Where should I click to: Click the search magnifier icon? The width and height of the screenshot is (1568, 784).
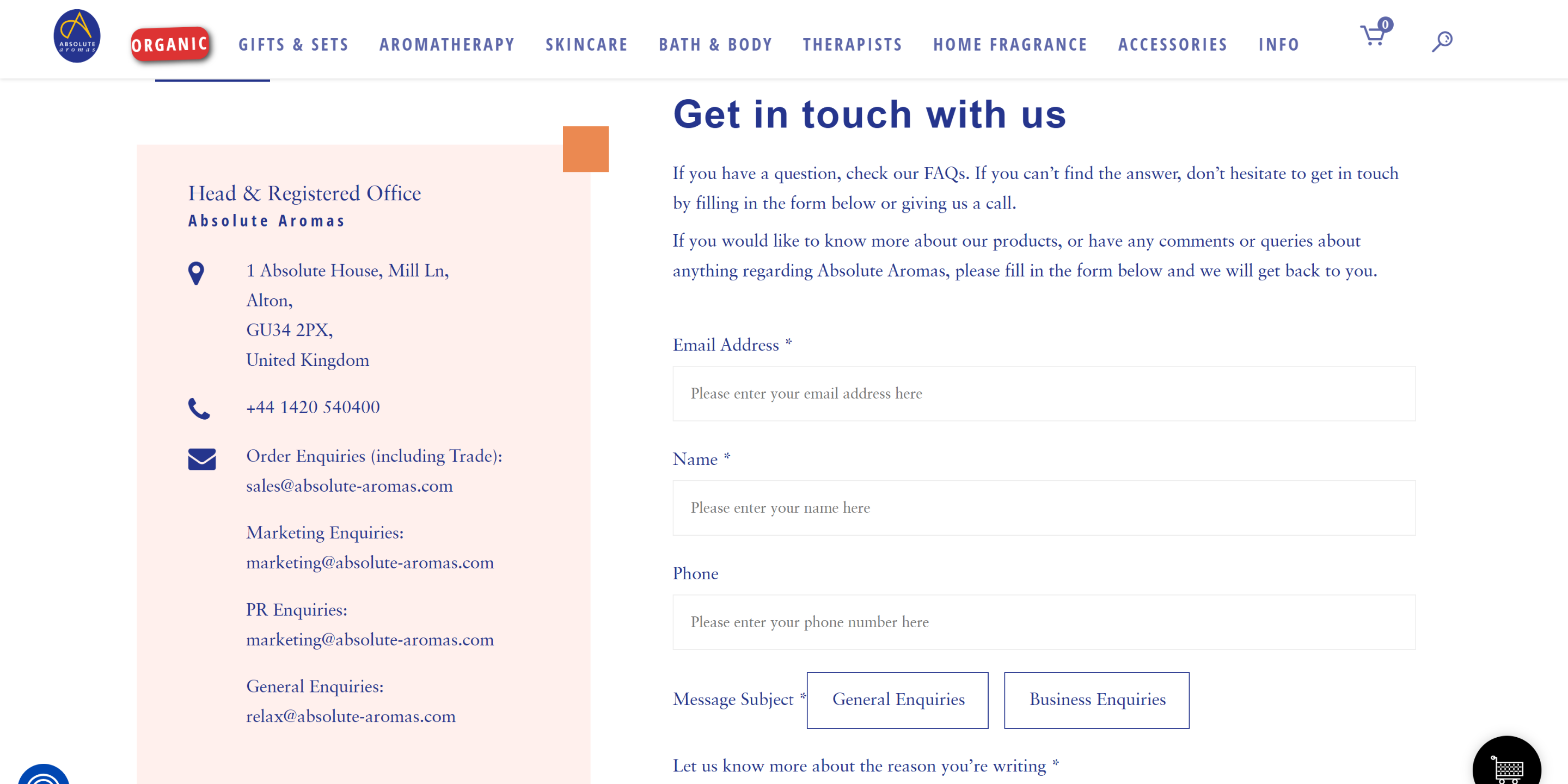point(1441,41)
